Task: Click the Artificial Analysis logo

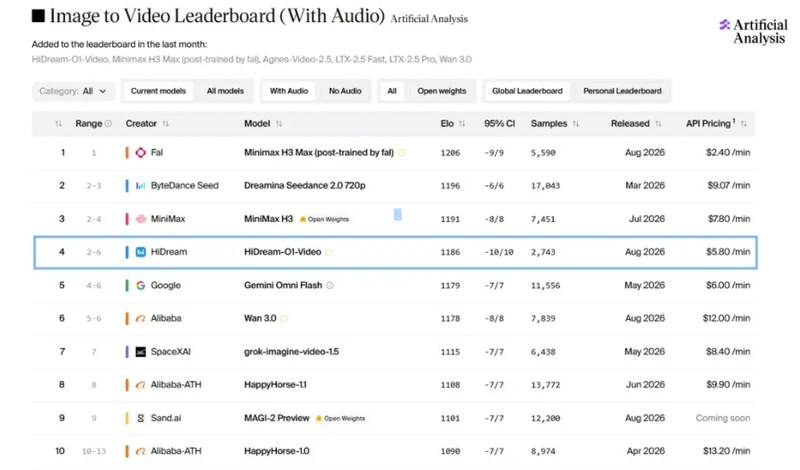Action: click(753, 32)
